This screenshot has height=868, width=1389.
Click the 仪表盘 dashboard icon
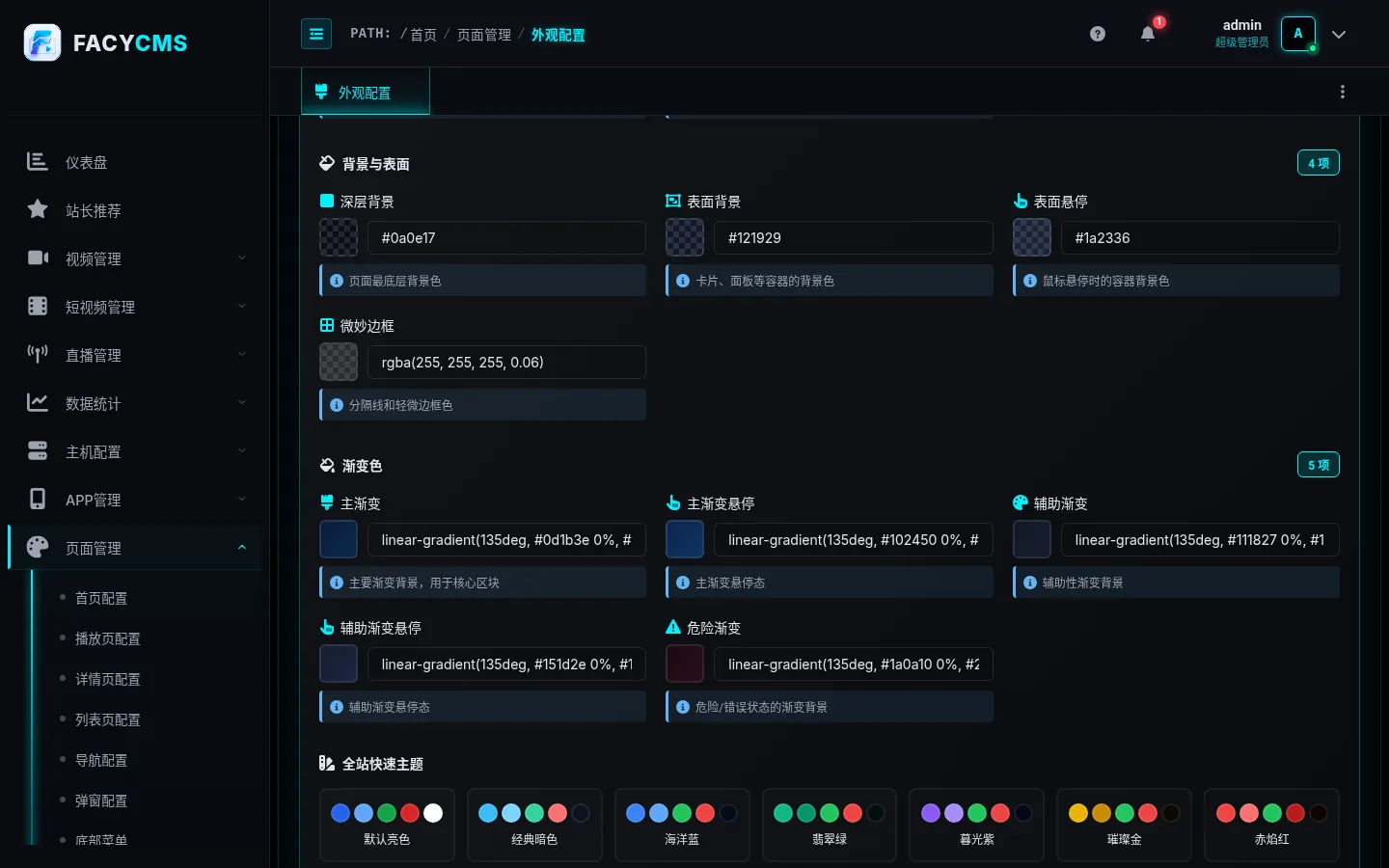(x=38, y=162)
